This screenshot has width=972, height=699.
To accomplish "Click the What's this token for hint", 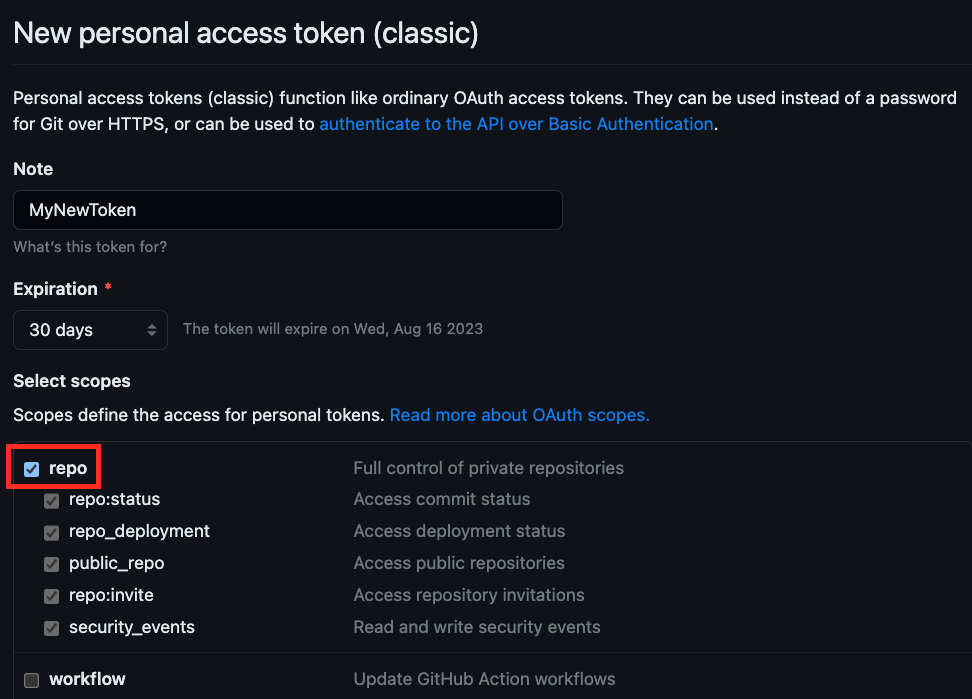I will coord(90,246).
